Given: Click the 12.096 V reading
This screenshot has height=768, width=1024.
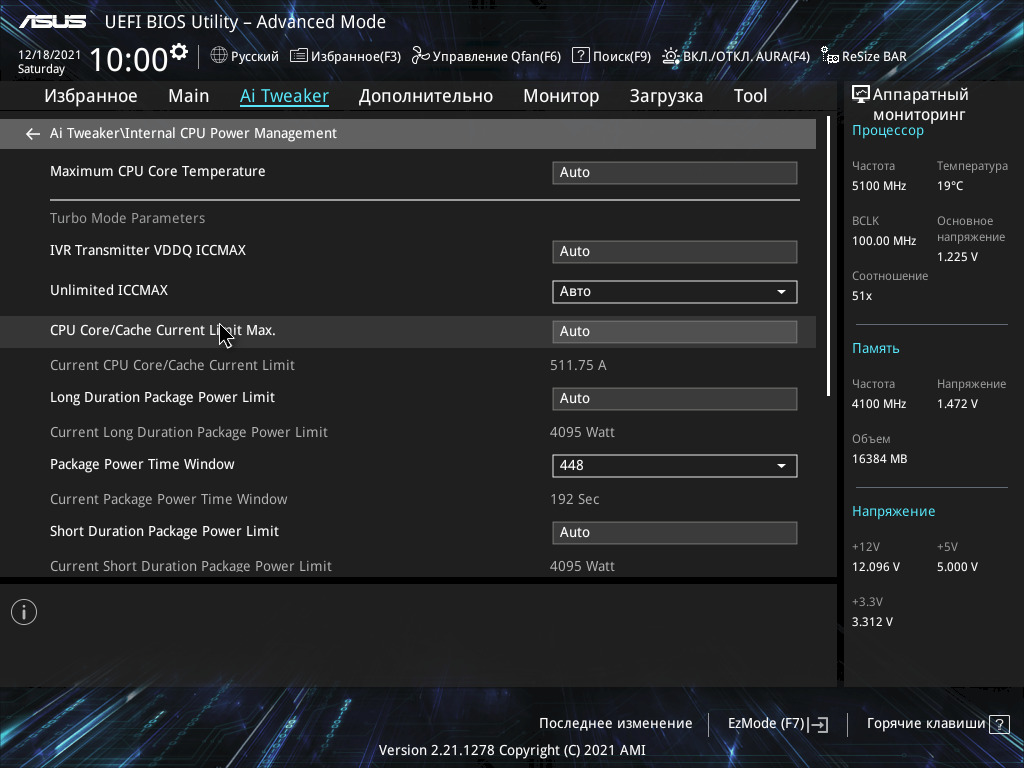Looking at the screenshot, I should (876, 567).
